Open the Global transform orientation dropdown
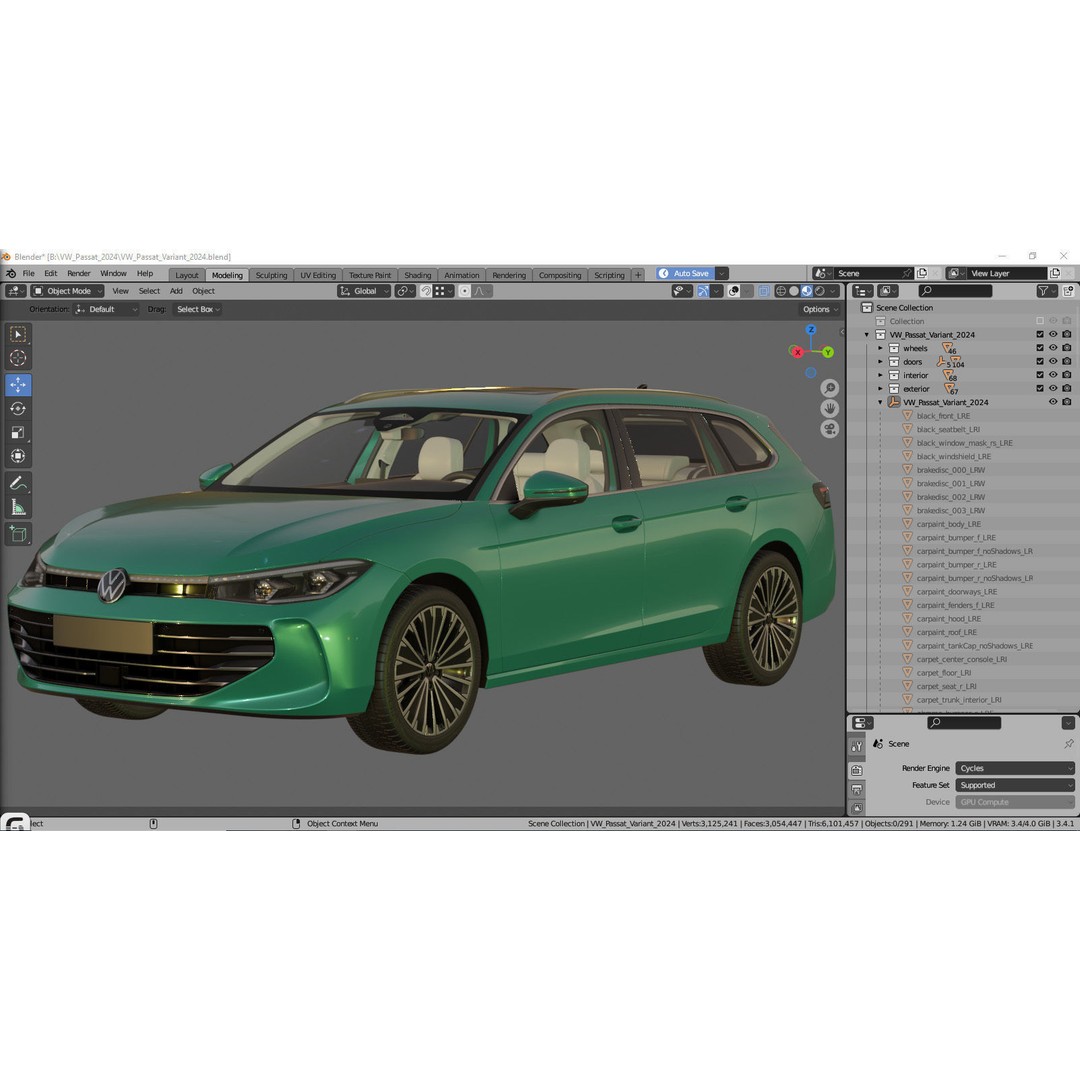The height and width of the screenshot is (1080, 1080). coord(364,291)
